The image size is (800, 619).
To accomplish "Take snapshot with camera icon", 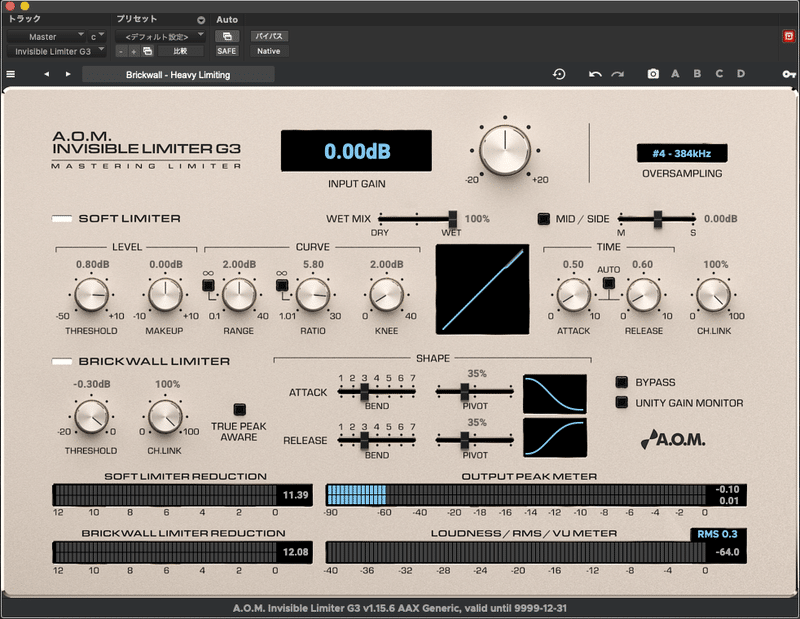I will click(653, 75).
